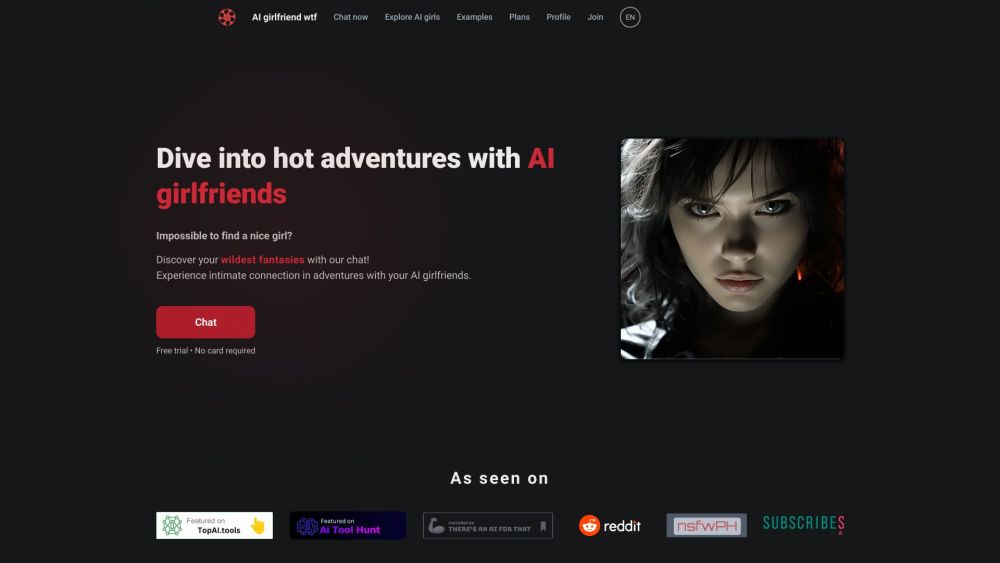Click the highlighted "wildest fantasies" text
The image size is (1000, 563).
tap(262, 260)
